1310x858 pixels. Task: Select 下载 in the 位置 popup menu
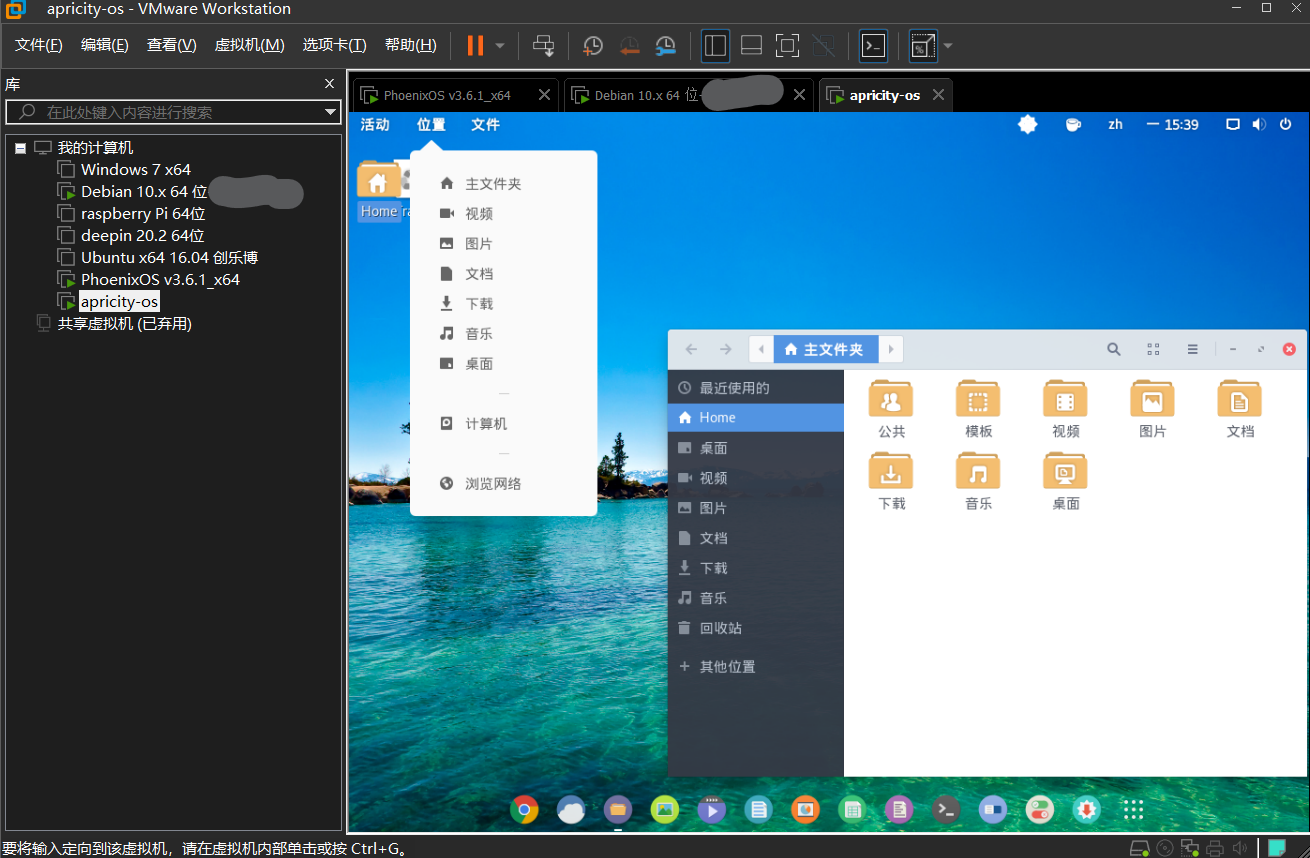click(479, 304)
